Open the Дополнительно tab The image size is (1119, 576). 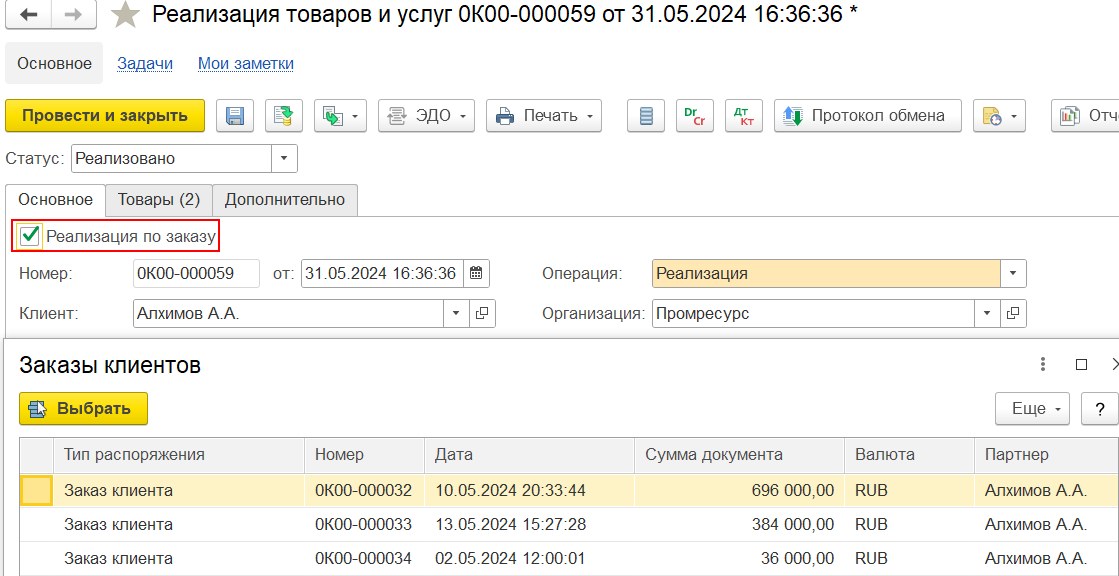[284, 200]
